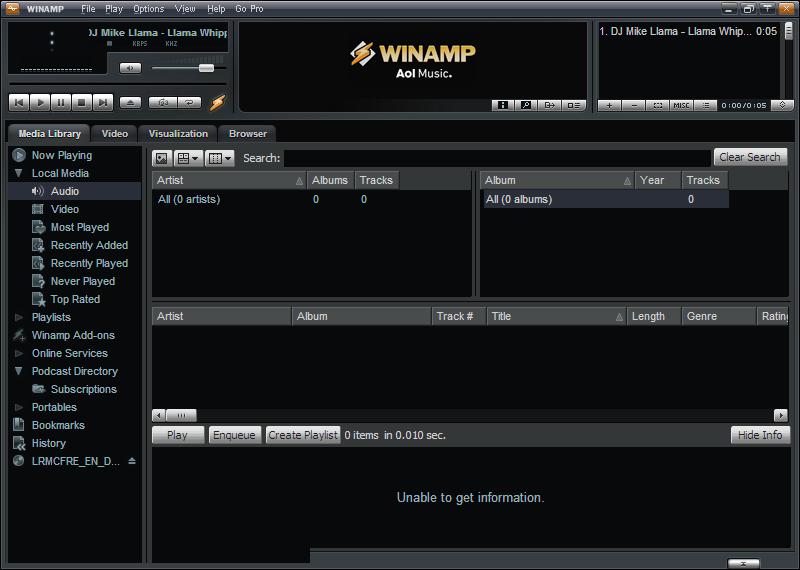Expand the Playlists tree node

click(19, 317)
